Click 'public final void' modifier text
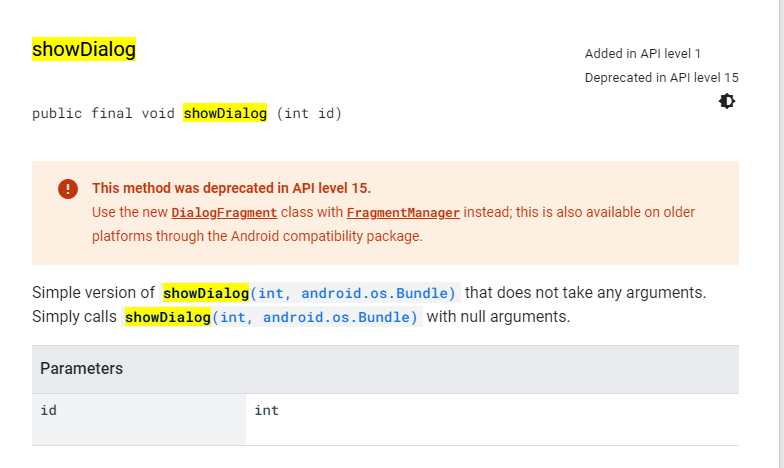 click(104, 114)
